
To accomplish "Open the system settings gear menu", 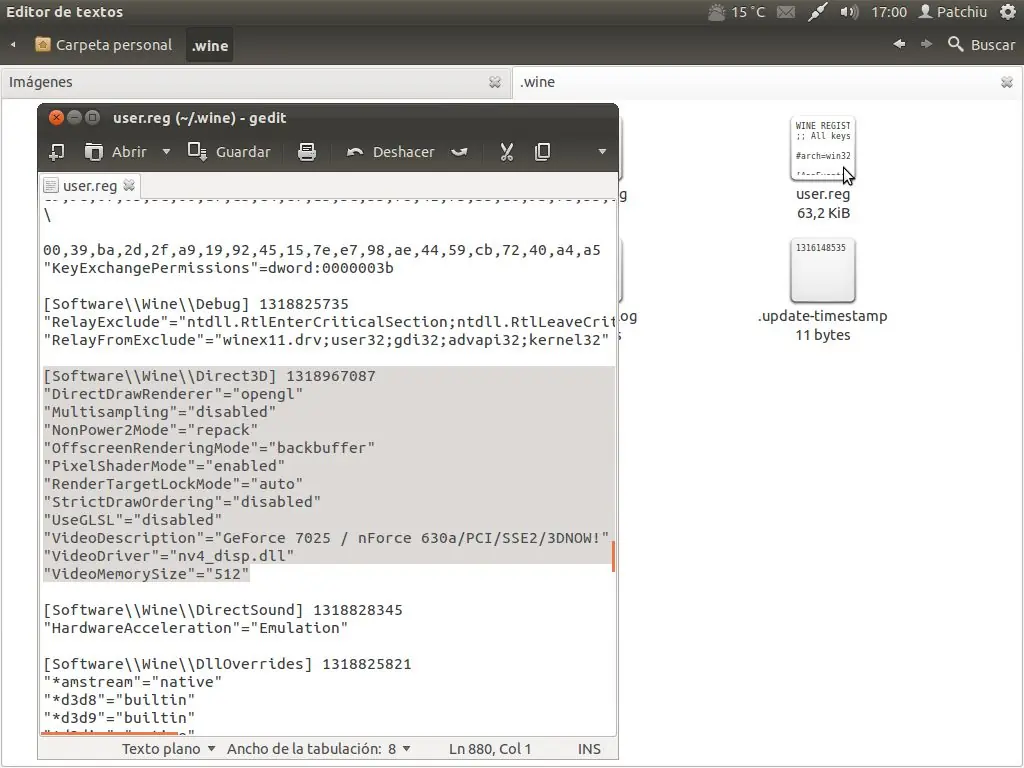I will coord(1008,12).
